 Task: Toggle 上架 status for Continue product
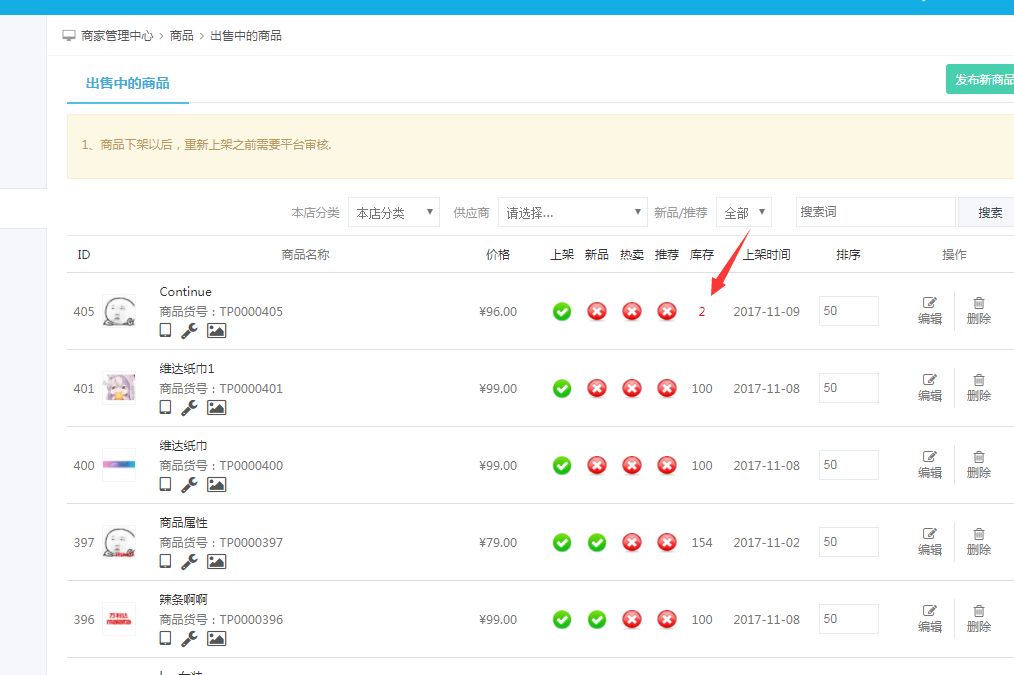(x=562, y=311)
